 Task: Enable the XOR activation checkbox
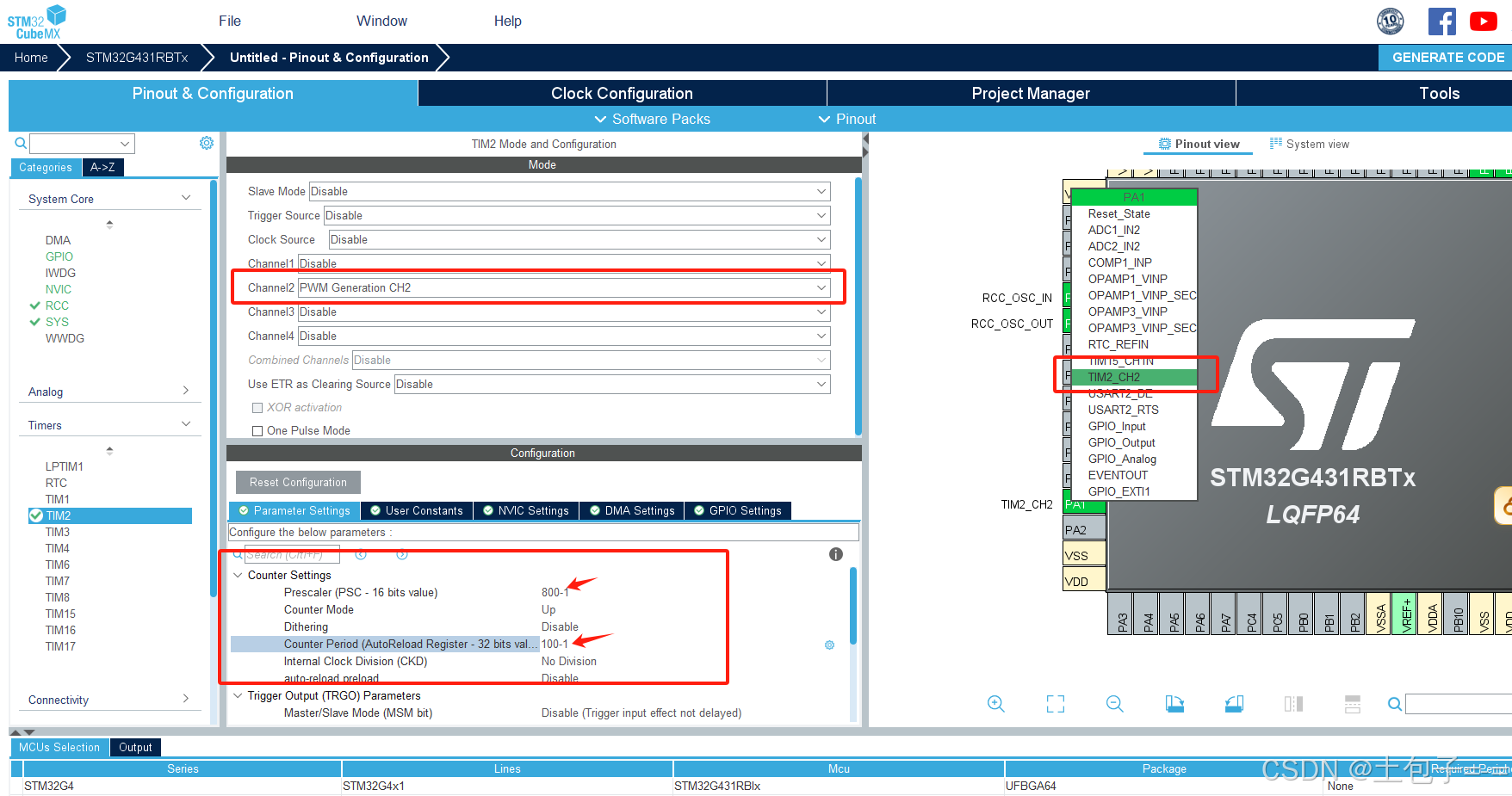(x=257, y=408)
